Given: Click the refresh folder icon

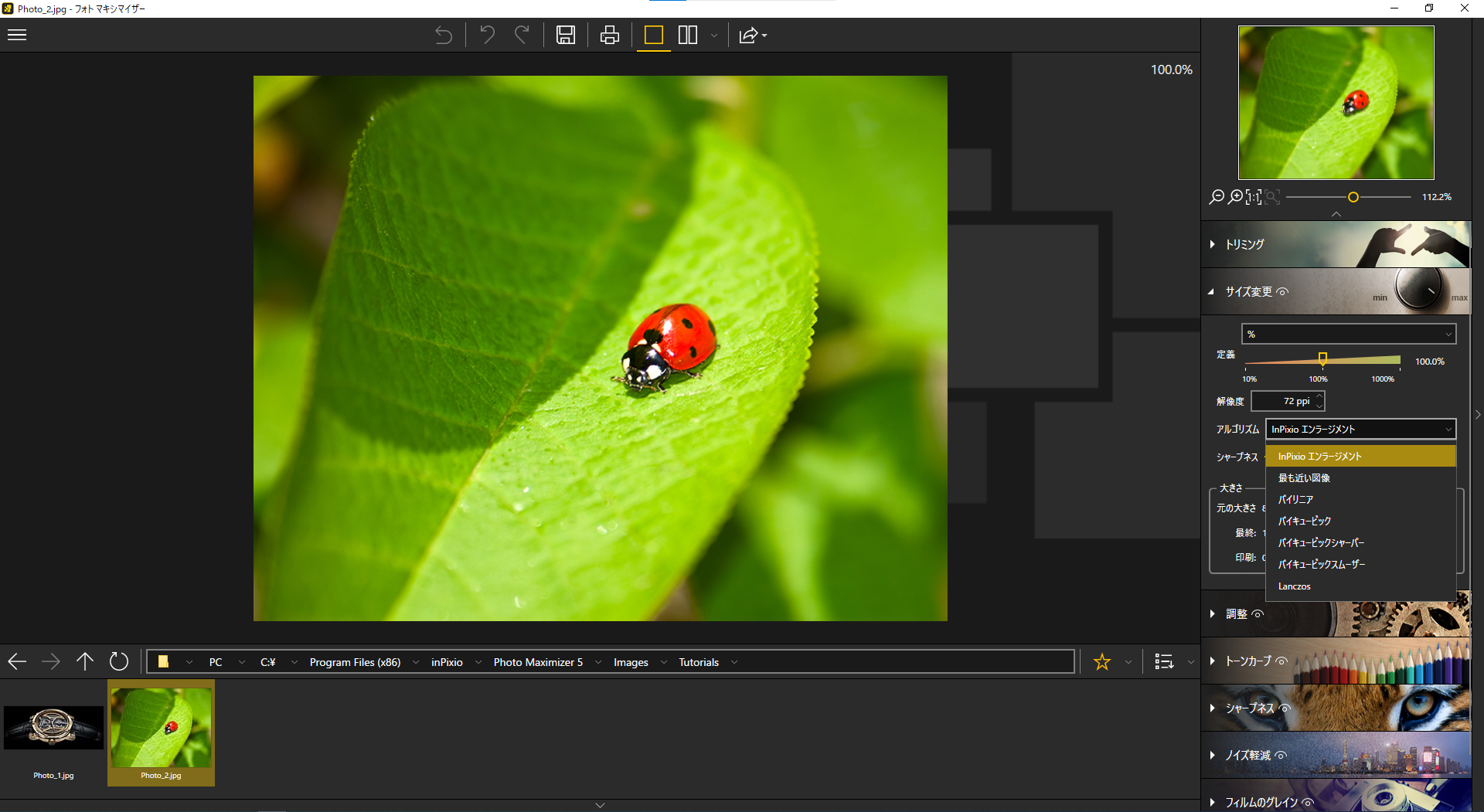Looking at the screenshot, I should [119, 661].
